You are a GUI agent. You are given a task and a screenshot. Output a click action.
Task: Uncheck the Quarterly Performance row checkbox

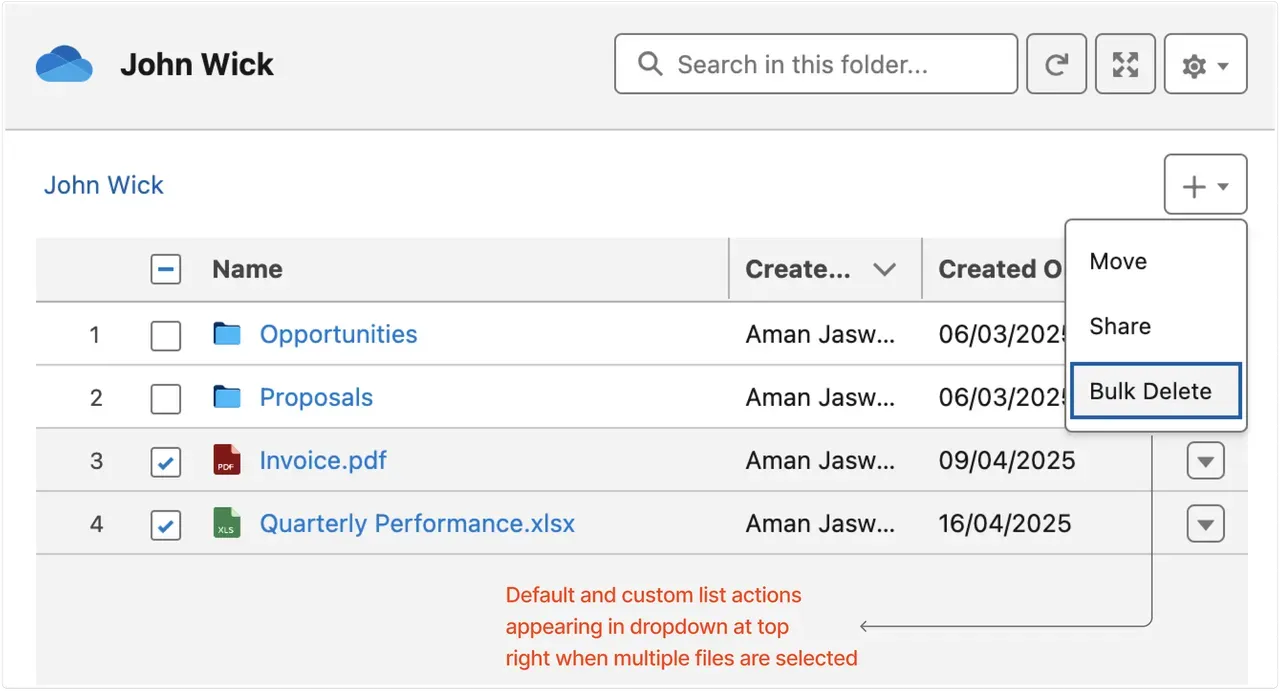click(x=165, y=524)
